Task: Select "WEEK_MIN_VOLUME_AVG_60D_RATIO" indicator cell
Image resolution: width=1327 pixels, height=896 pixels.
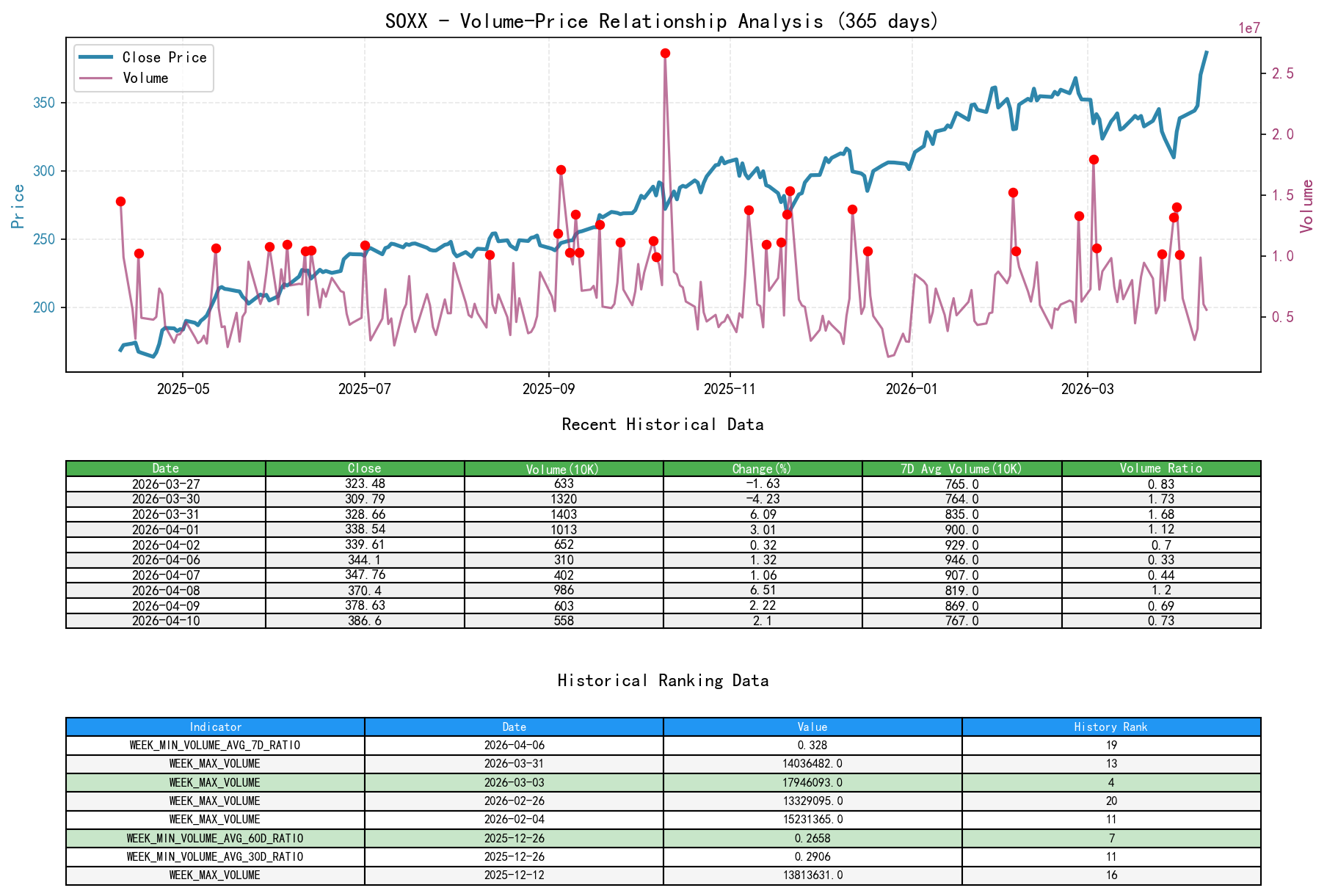Action: pos(215,839)
